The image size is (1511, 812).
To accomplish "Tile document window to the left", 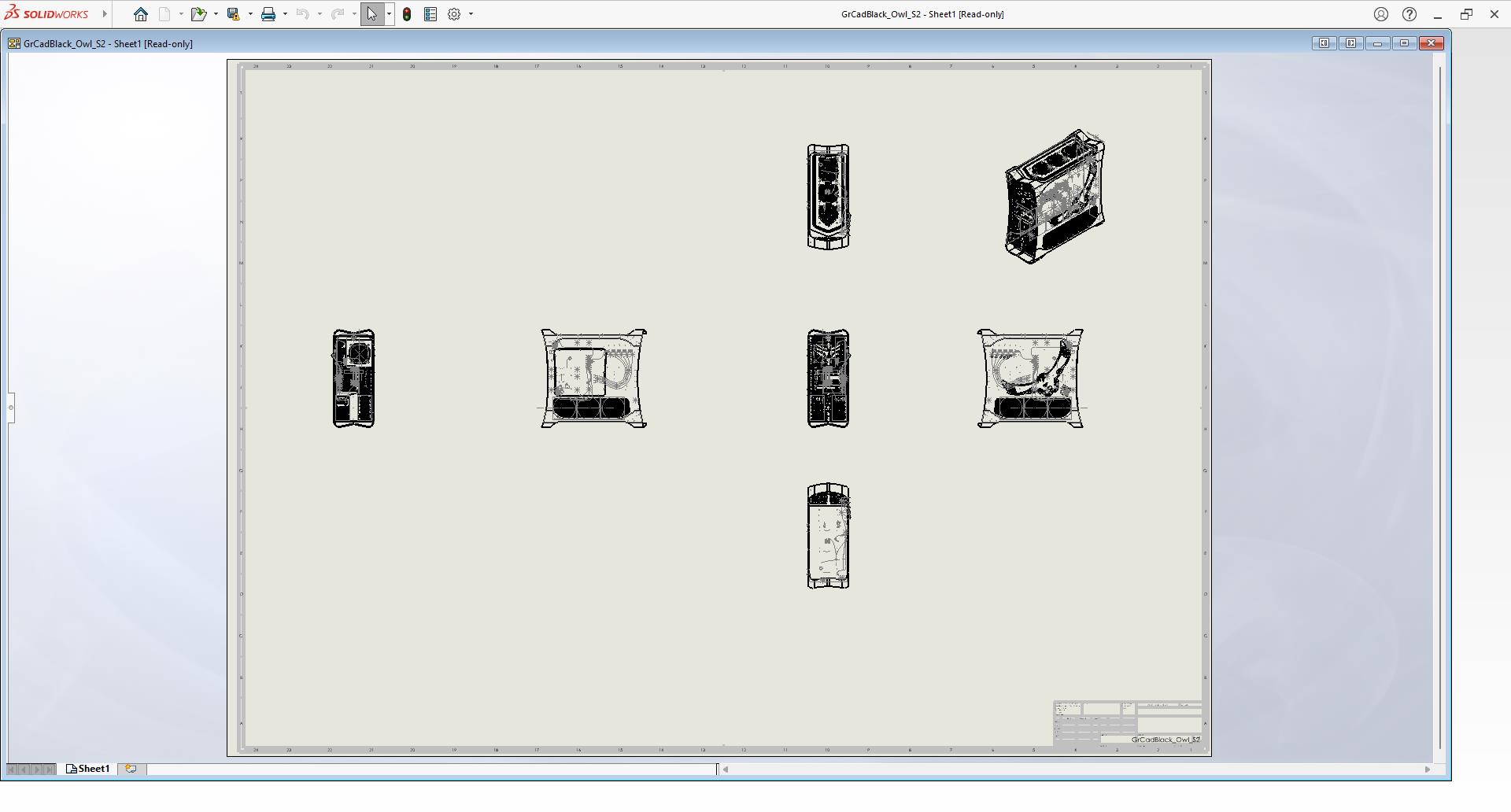I will coord(1324,43).
